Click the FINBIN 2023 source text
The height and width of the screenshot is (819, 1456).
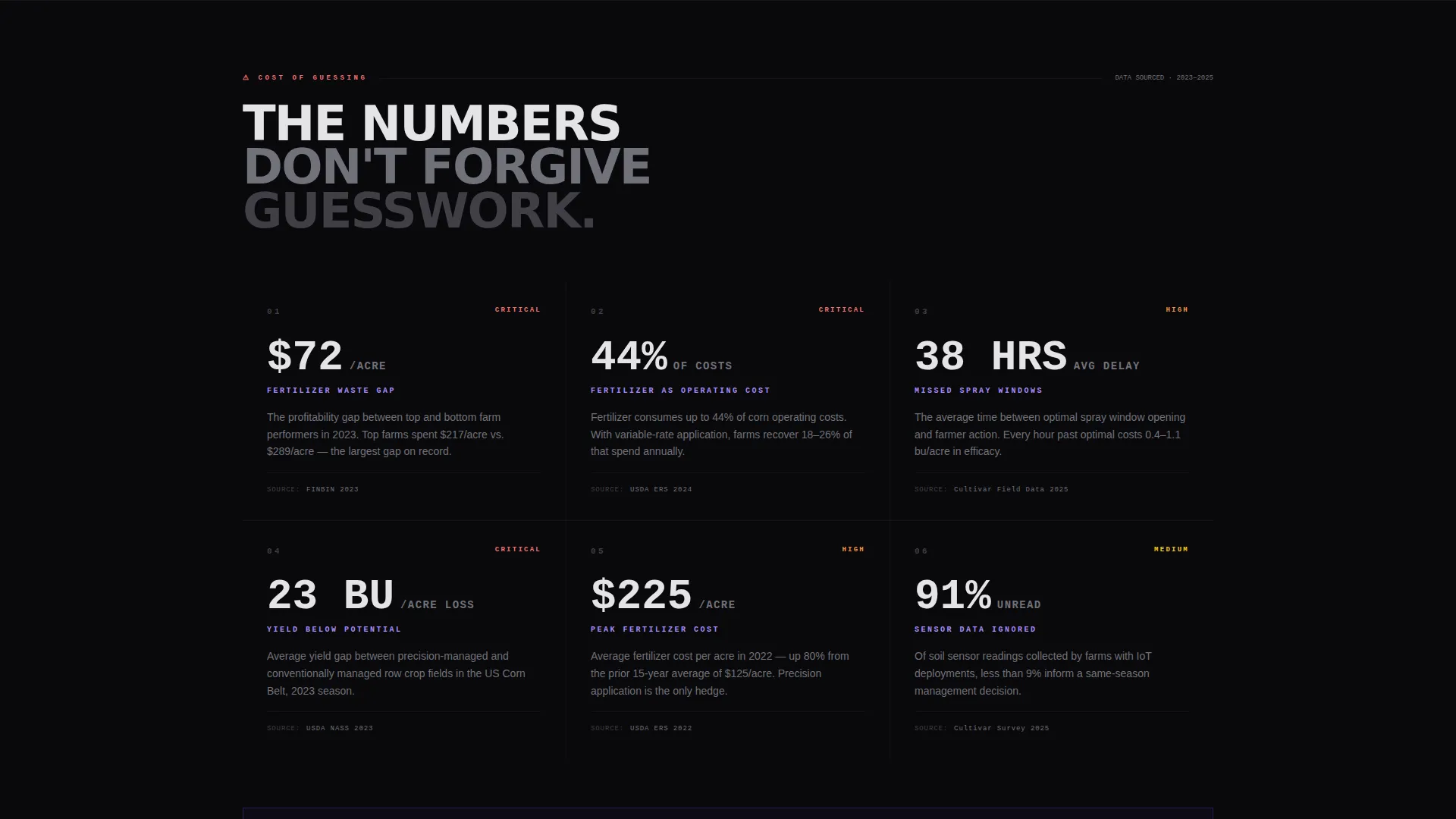point(332,489)
